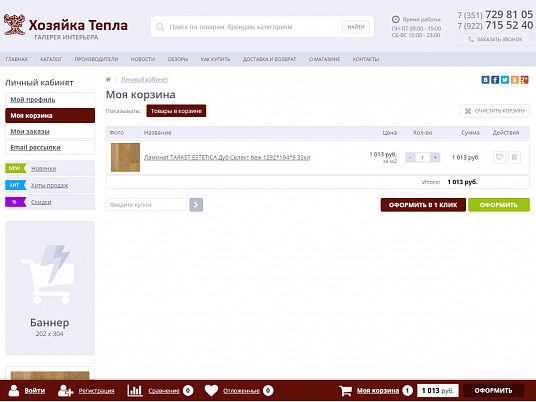Delete the laminate item with the trash icon
Screen dimensions: 536x402
[514, 157]
